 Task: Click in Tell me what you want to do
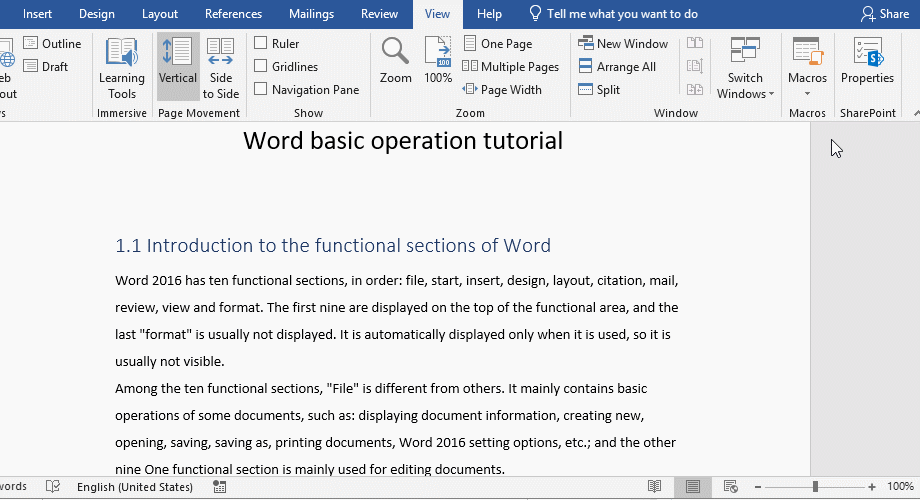[x=622, y=13]
